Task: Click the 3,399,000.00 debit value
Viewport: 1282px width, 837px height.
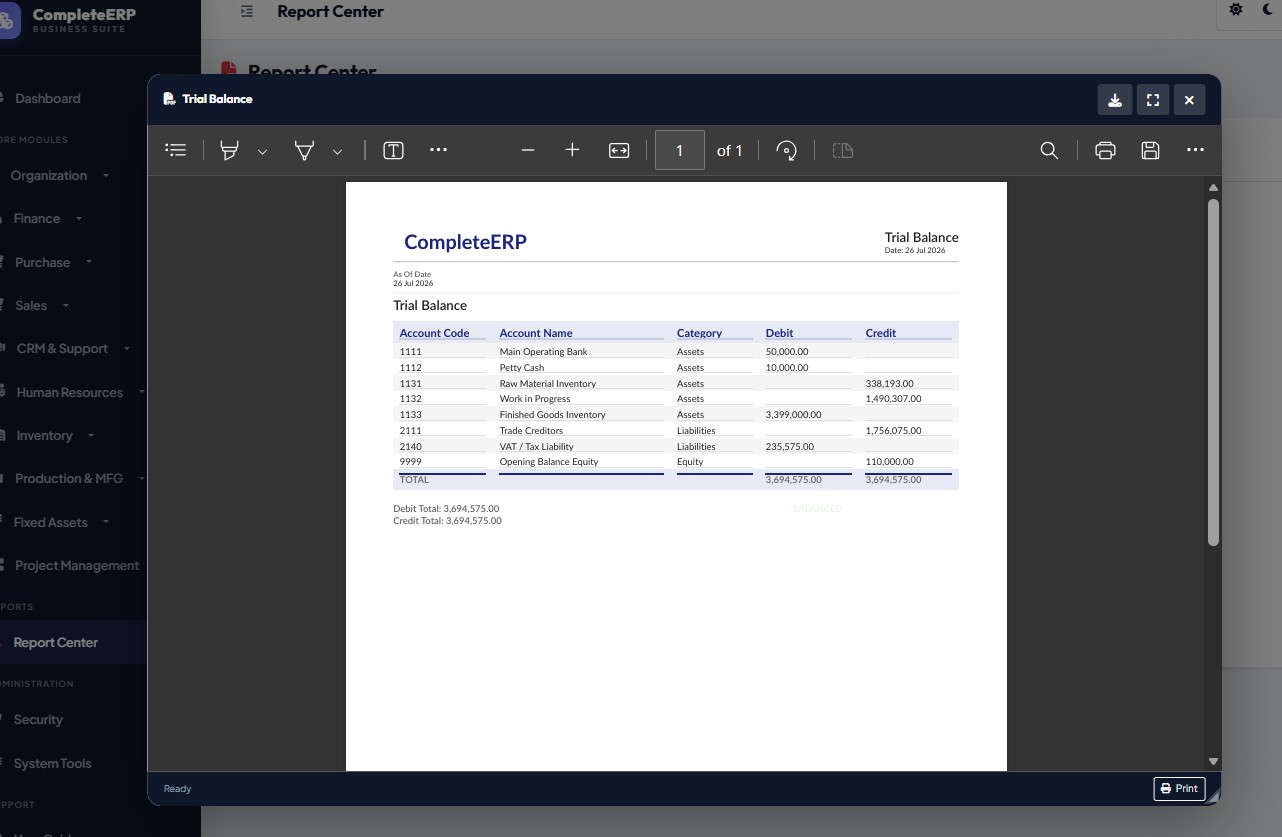Action: 793,415
